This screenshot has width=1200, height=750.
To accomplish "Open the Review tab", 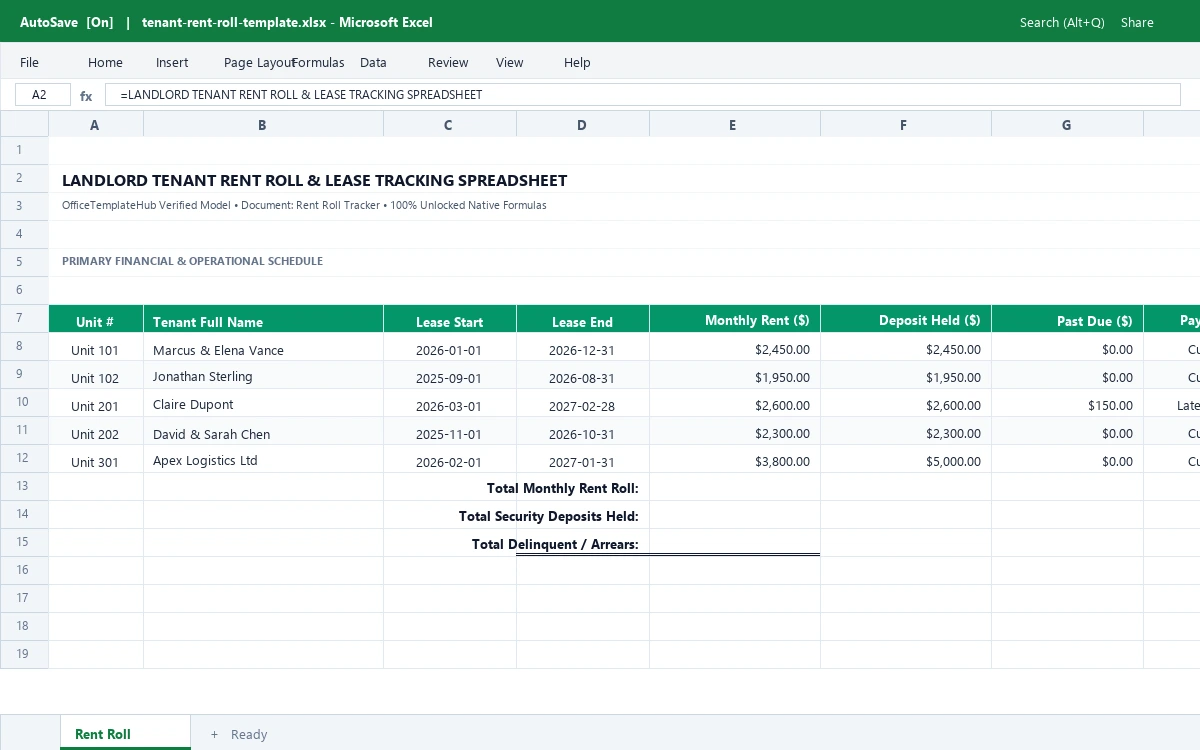I will [448, 62].
